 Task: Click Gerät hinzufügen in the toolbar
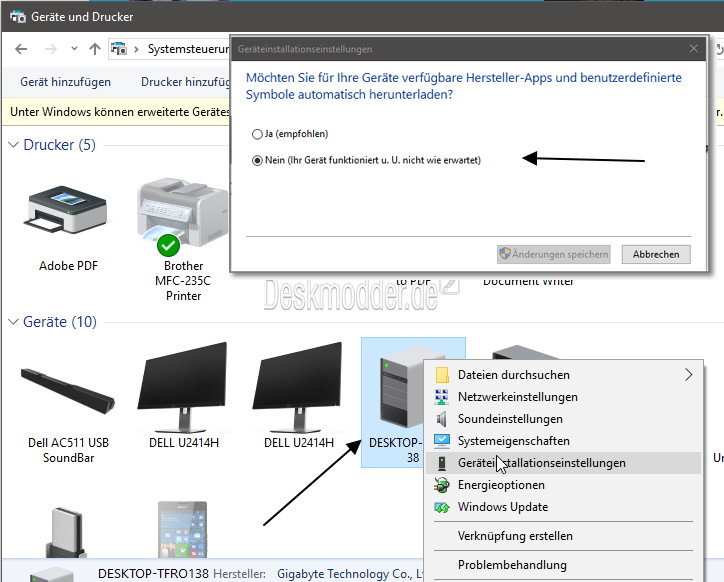tap(65, 82)
